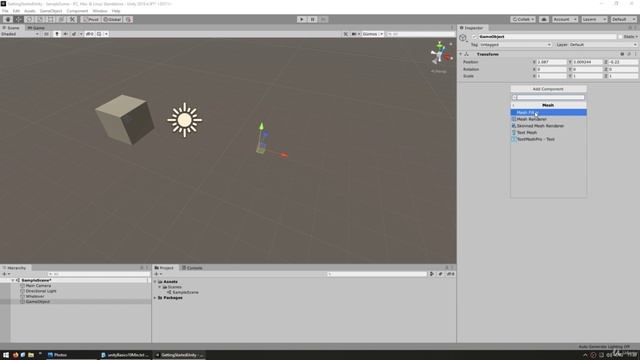The height and width of the screenshot is (360, 640).
Task: Toggle Pivot/Center handle position
Action: [91, 19]
